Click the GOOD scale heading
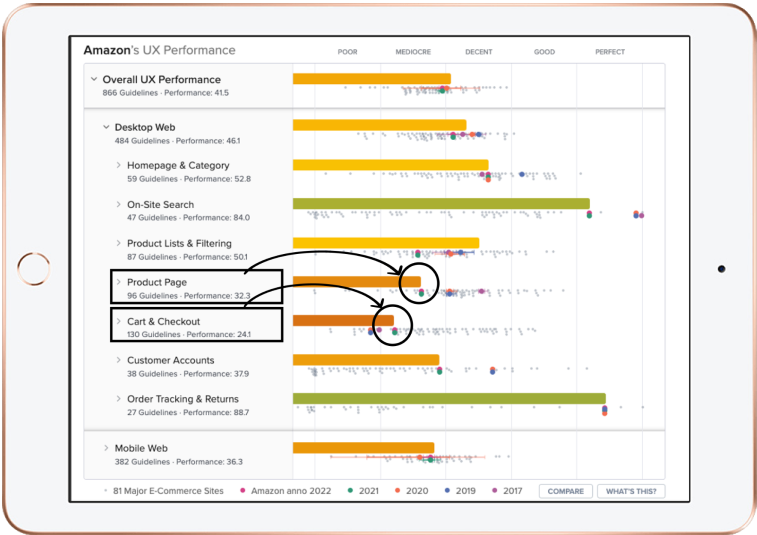 [545, 52]
